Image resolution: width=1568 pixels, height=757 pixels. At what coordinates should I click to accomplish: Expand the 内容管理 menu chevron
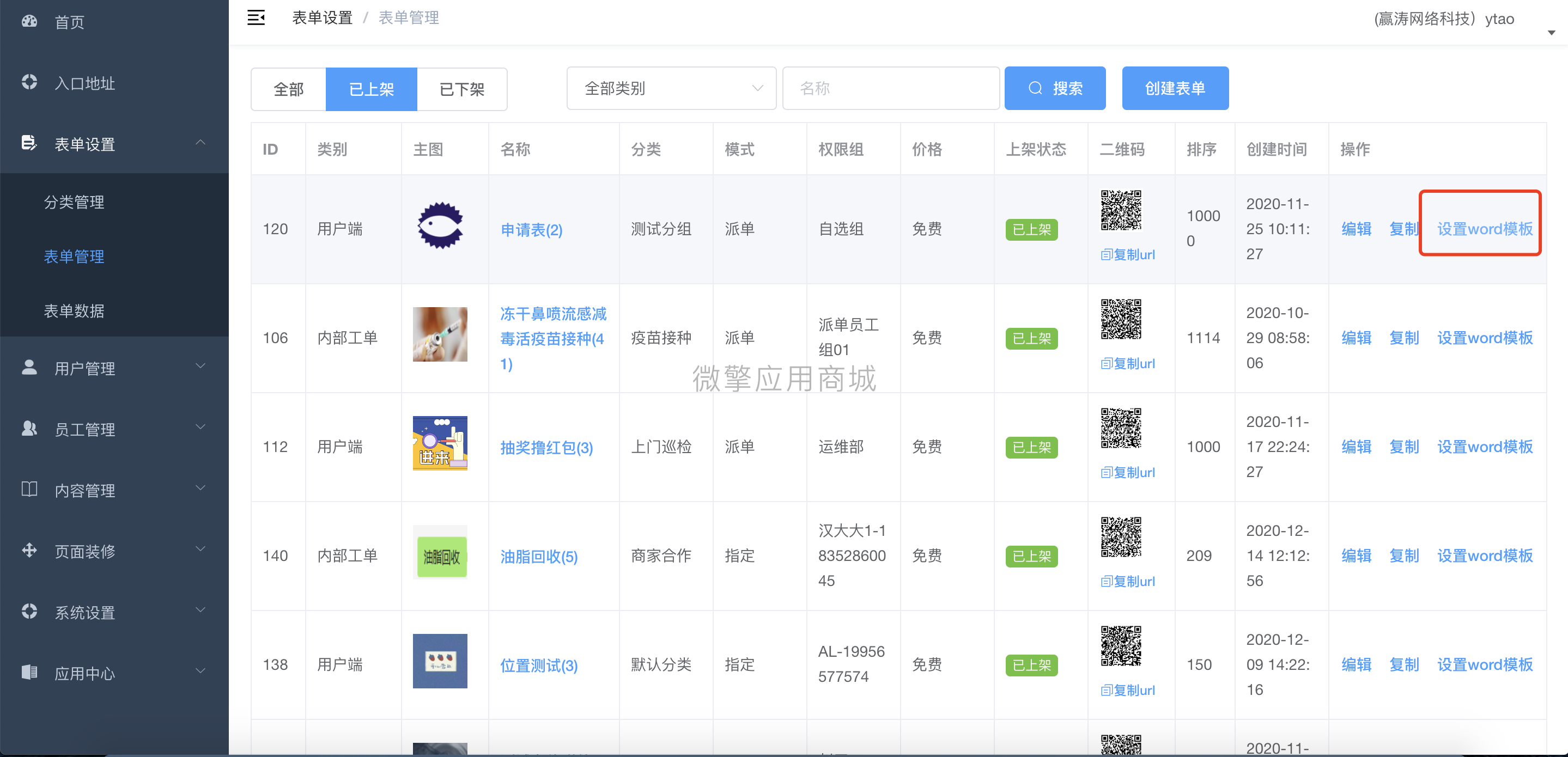click(200, 488)
